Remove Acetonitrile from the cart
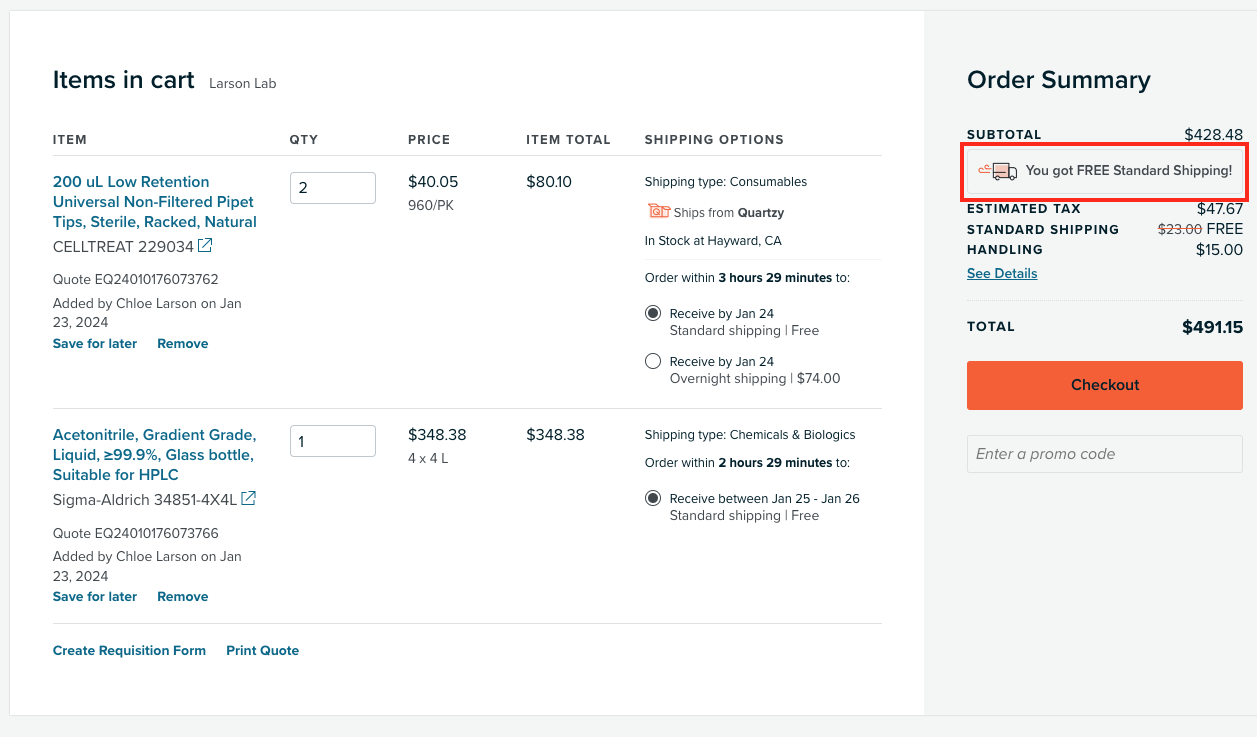Screen dimensions: 1257x737 [x=182, y=596]
